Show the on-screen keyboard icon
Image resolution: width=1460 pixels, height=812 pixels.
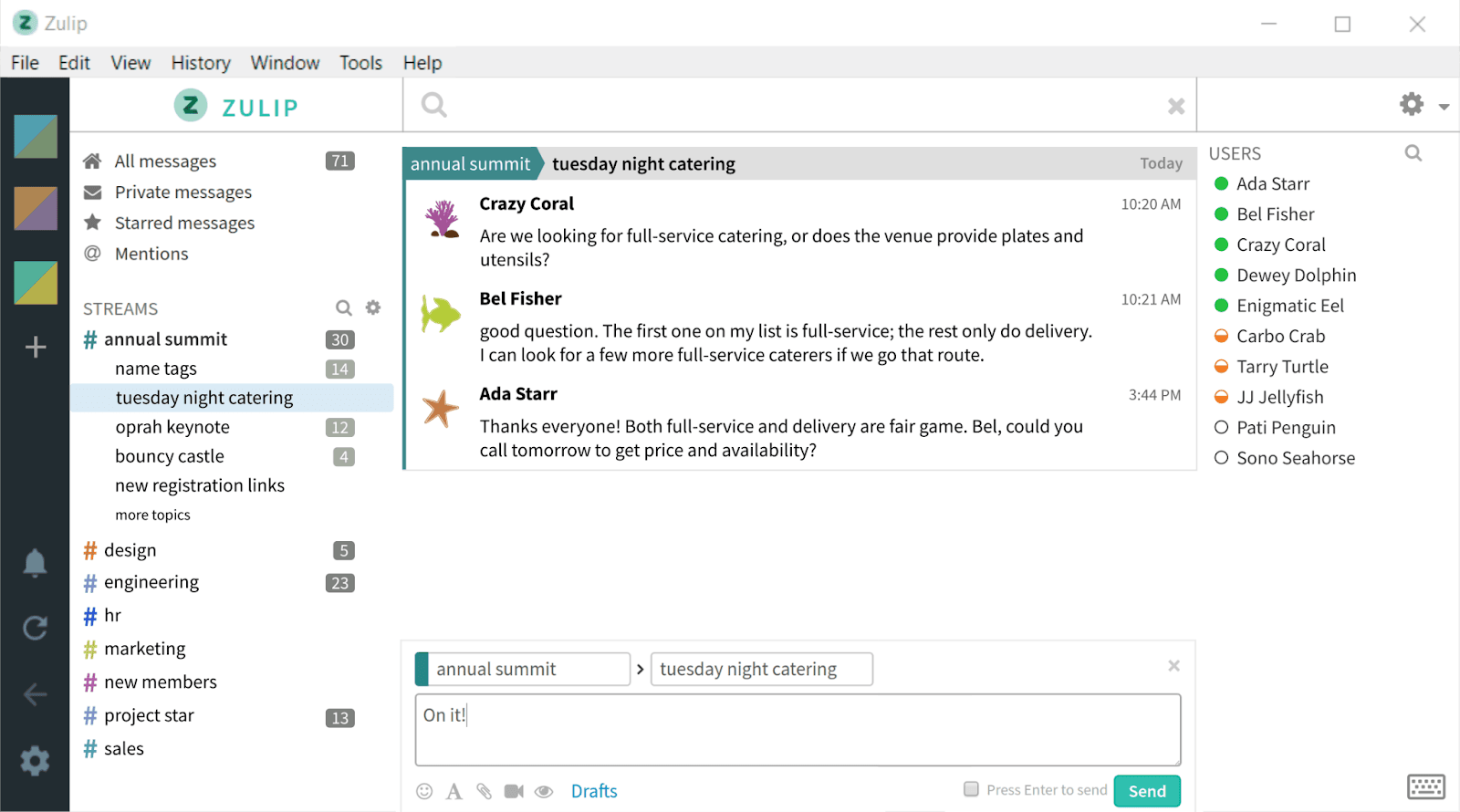[x=1426, y=786]
